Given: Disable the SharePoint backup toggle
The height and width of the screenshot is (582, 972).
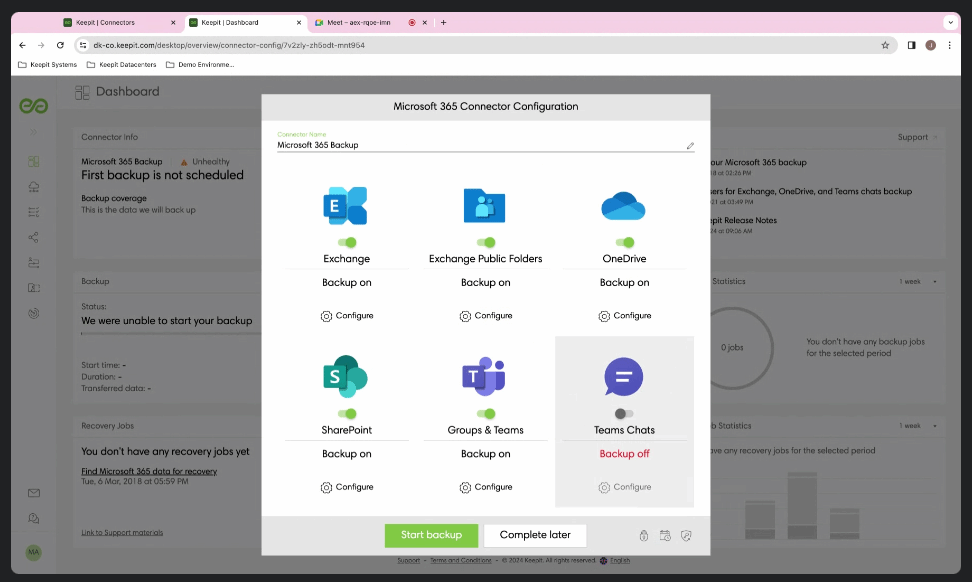Looking at the screenshot, I should [x=347, y=414].
